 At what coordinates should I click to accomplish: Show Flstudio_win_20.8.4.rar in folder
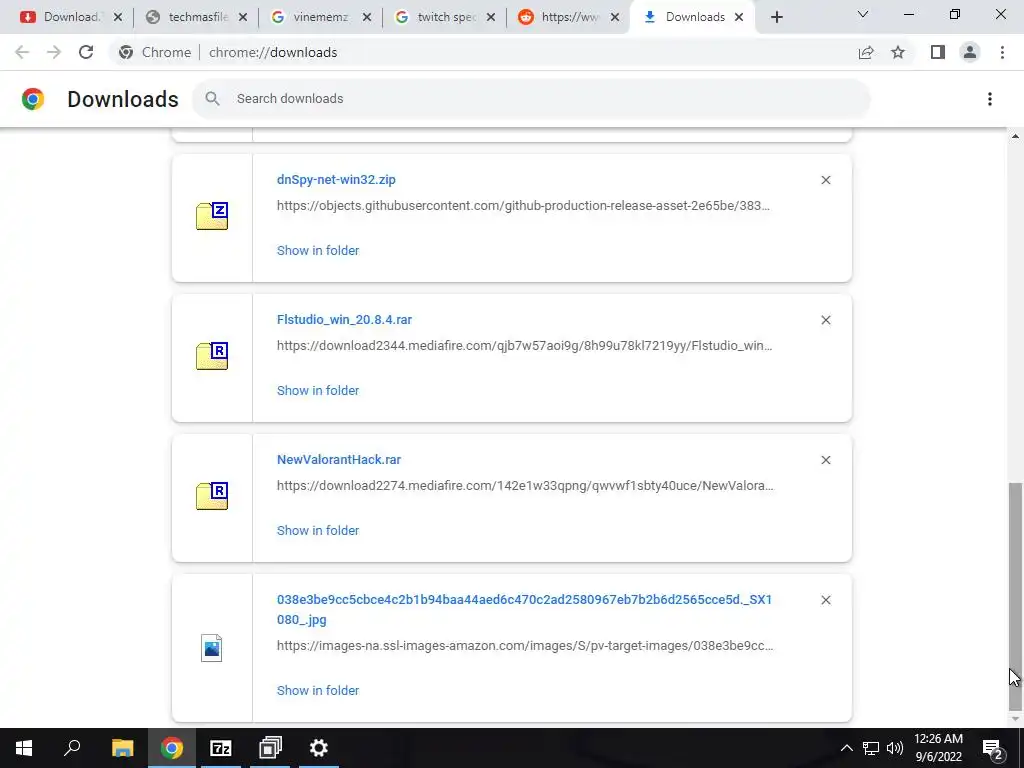pos(318,390)
